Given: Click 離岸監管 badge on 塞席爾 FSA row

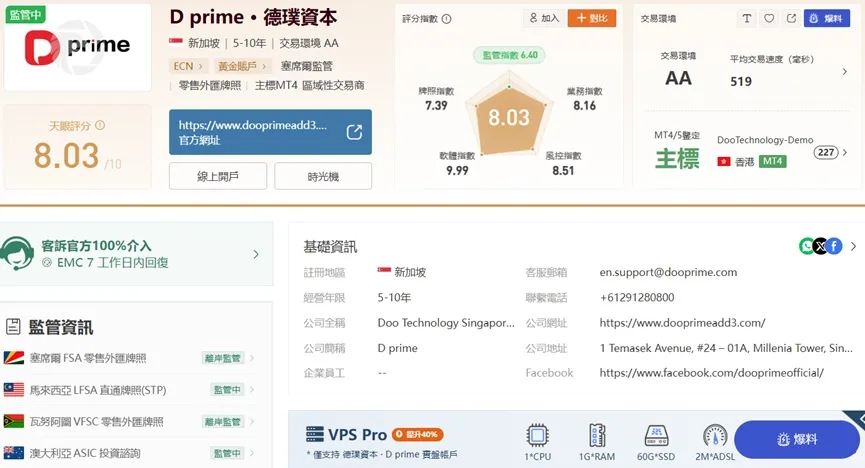Looking at the screenshot, I should click(x=222, y=358).
